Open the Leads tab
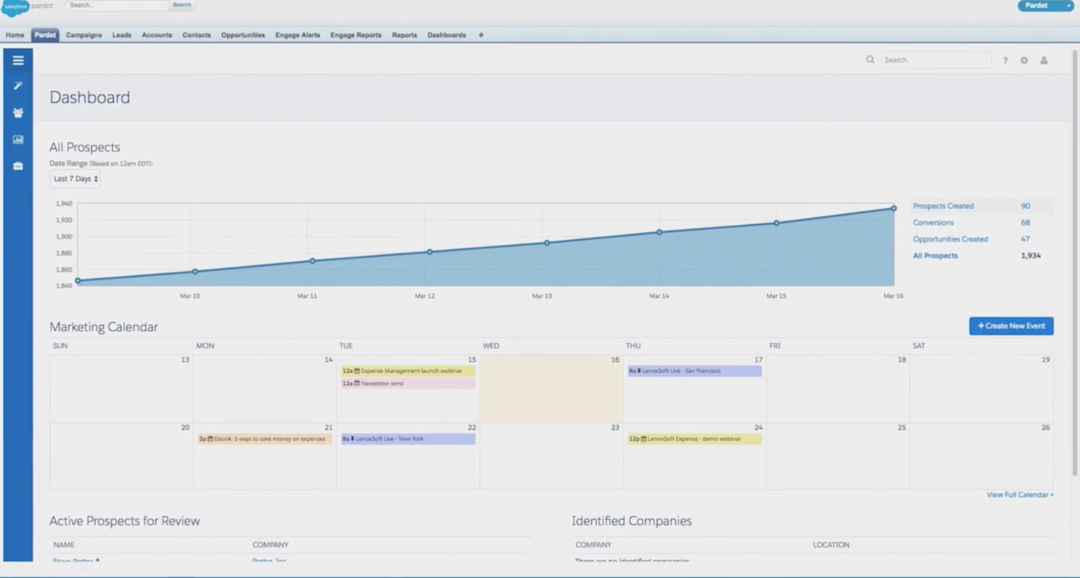1080x578 pixels. click(122, 35)
